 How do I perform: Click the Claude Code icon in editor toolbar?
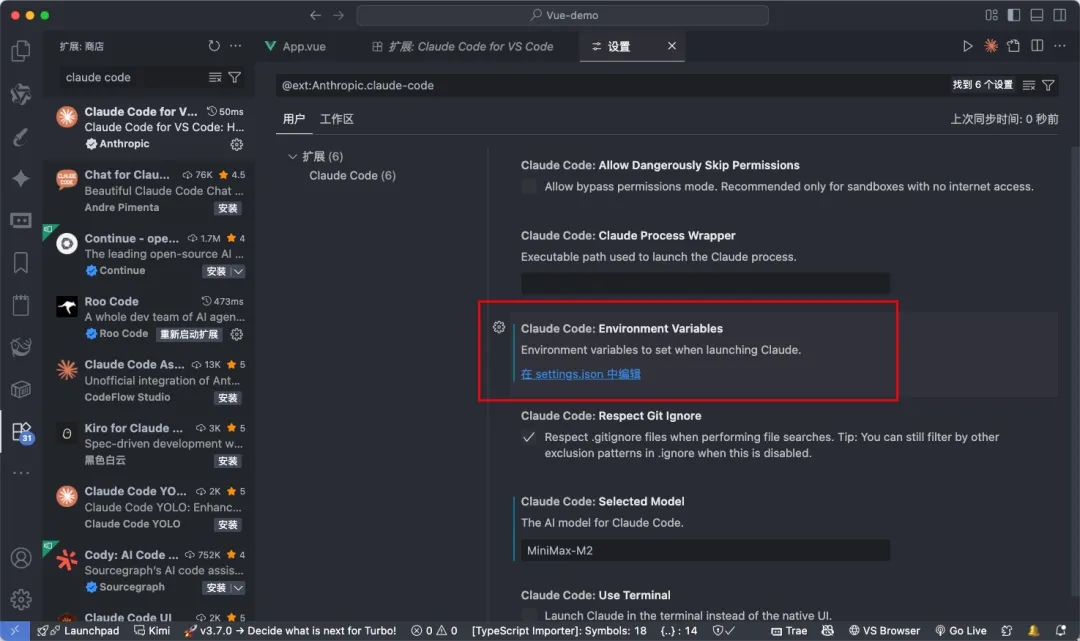991,46
